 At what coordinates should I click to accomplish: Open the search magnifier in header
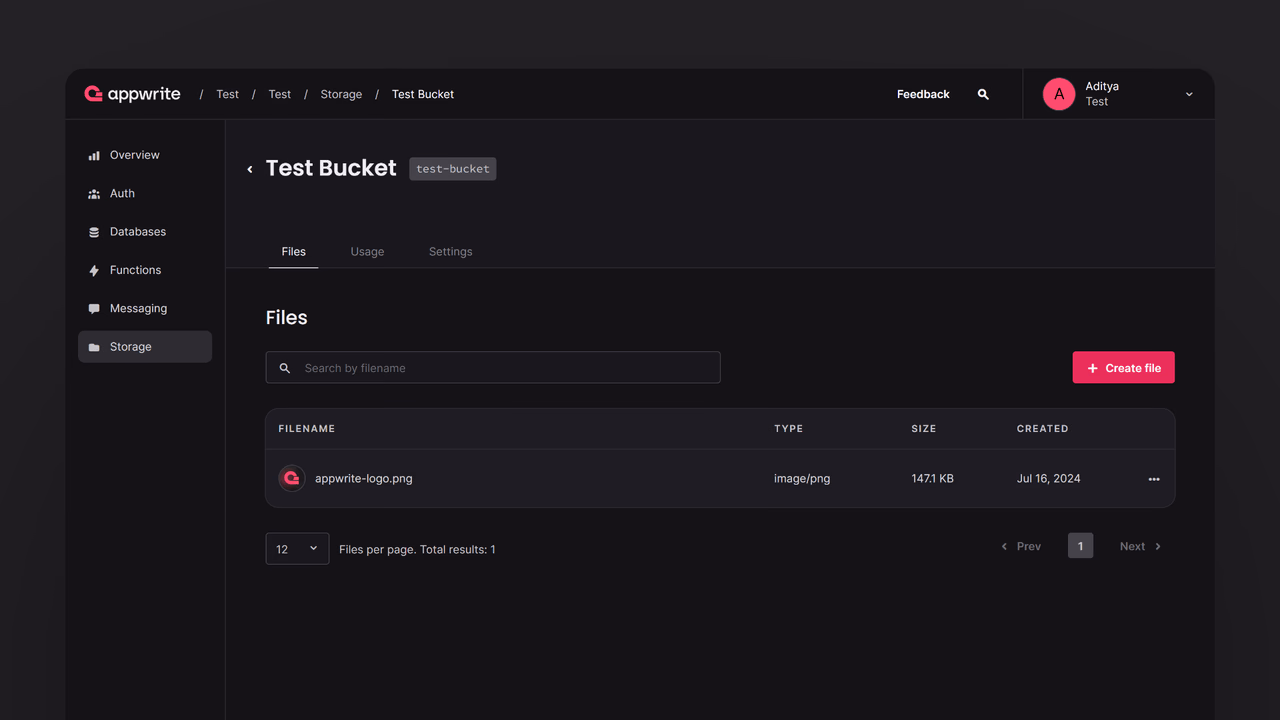pyautogui.click(x=983, y=94)
